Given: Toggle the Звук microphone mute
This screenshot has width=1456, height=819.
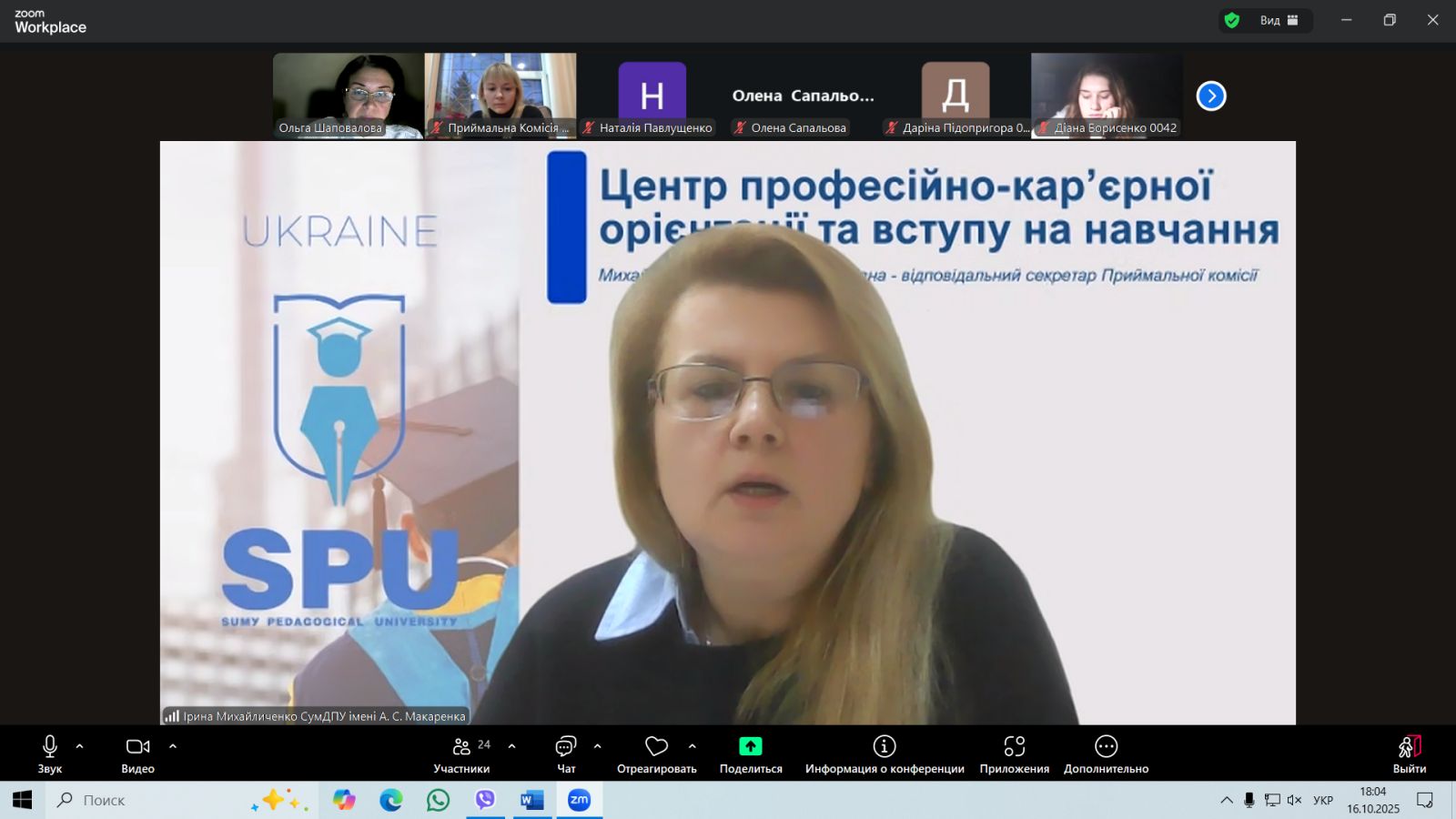Looking at the screenshot, I should coord(50,754).
